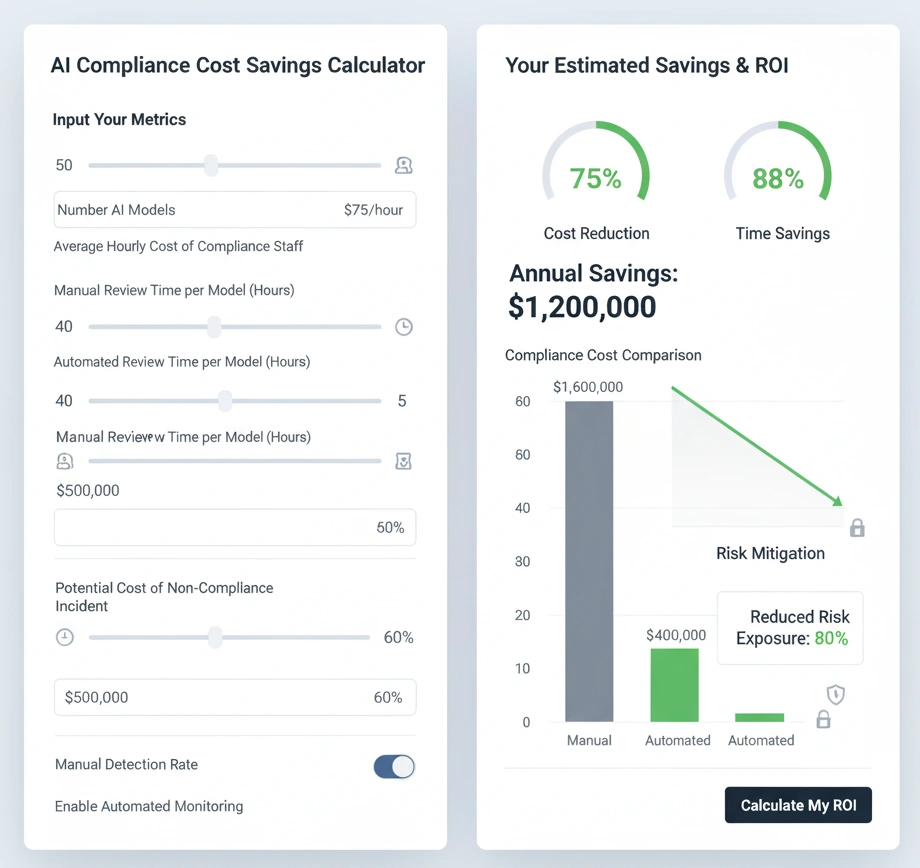Toggle the Enable Automated Monitoring switch
The image size is (920, 868).
coord(393,766)
